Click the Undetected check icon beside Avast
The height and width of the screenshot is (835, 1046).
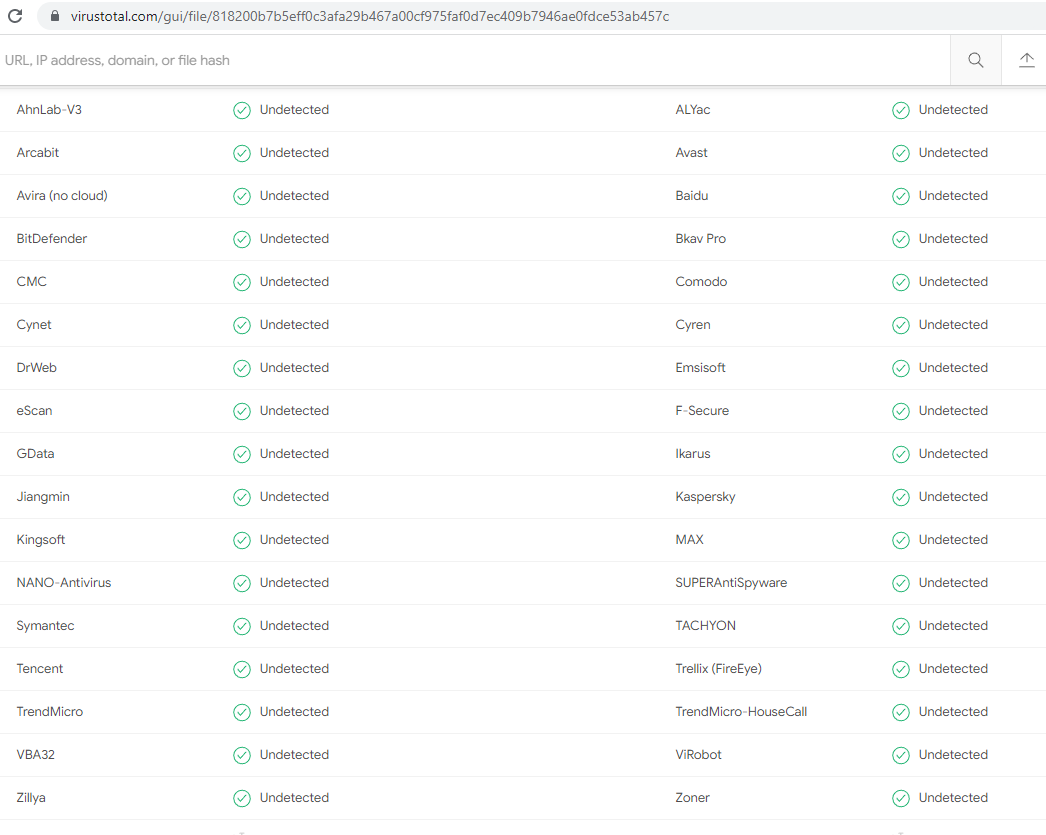pyautogui.click(x=900, y=153)
